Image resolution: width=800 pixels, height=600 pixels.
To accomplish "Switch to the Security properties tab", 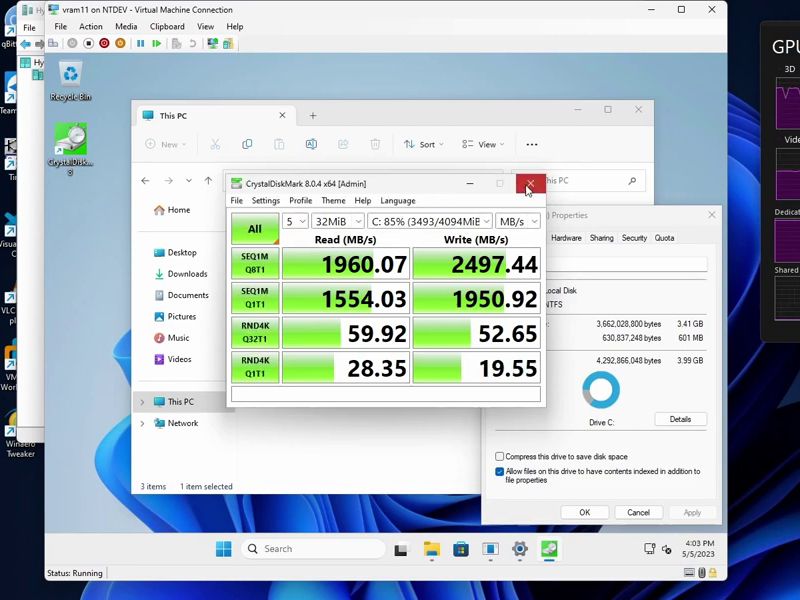I will [634, 238].
